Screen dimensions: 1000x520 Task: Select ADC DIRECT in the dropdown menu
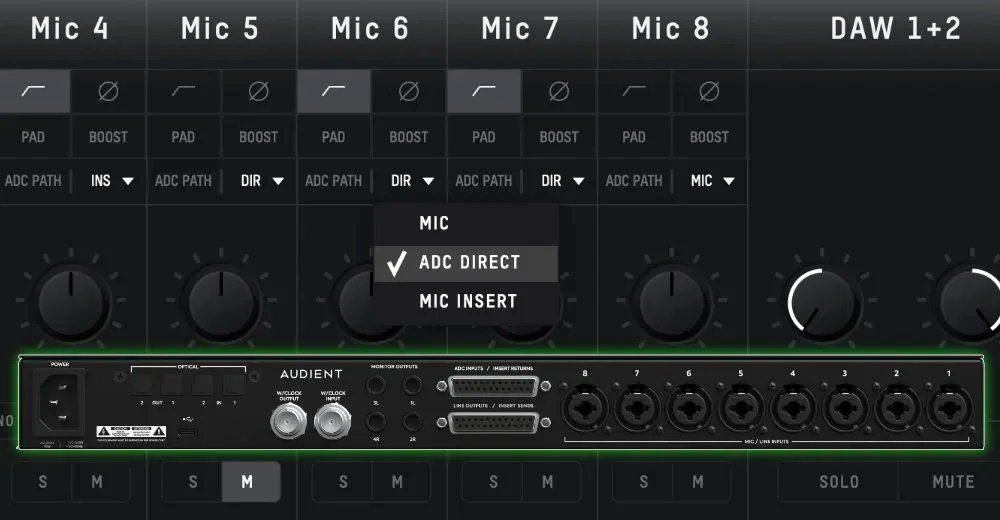(466, 263)
